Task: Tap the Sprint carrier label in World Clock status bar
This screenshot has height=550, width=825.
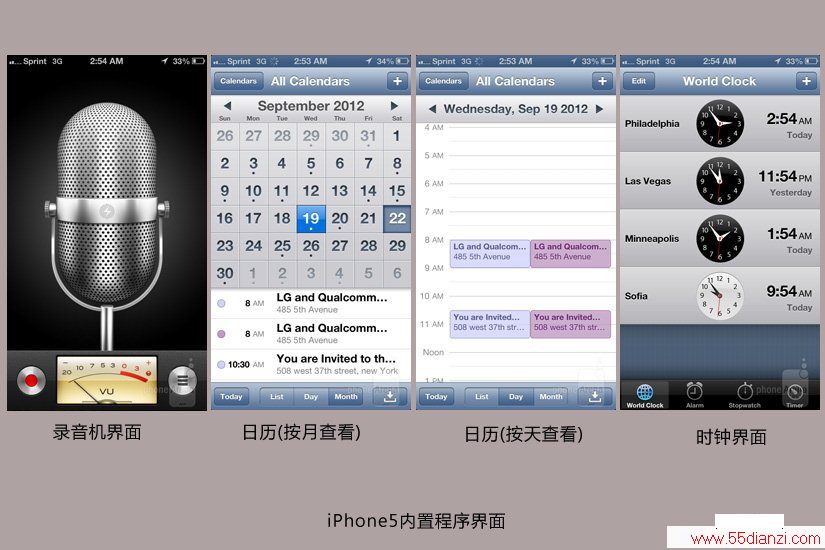Action: point(648,61)
